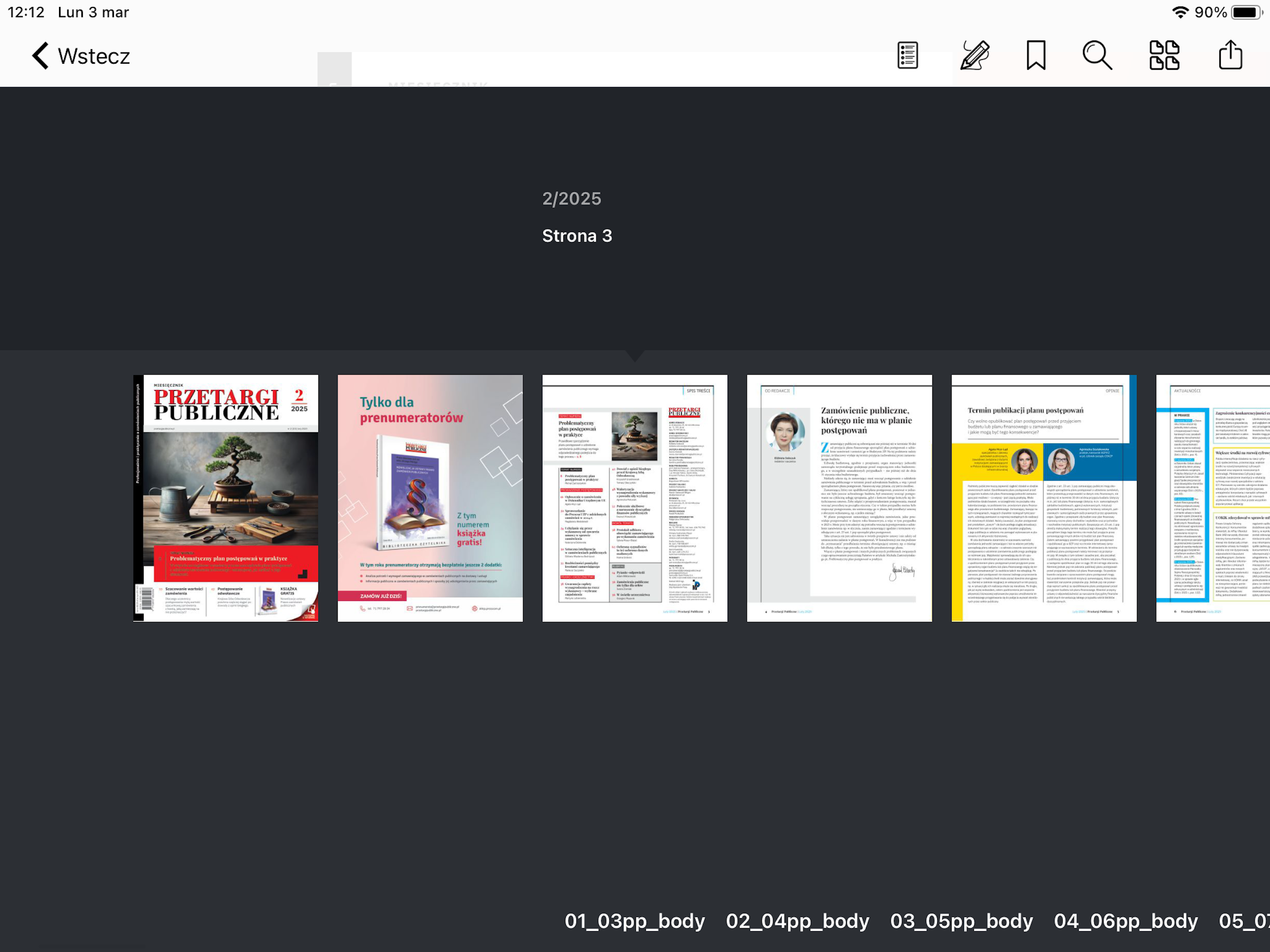Bookmark the current page
This screenshot has width=1270, height=952.
coord(1036,56)
